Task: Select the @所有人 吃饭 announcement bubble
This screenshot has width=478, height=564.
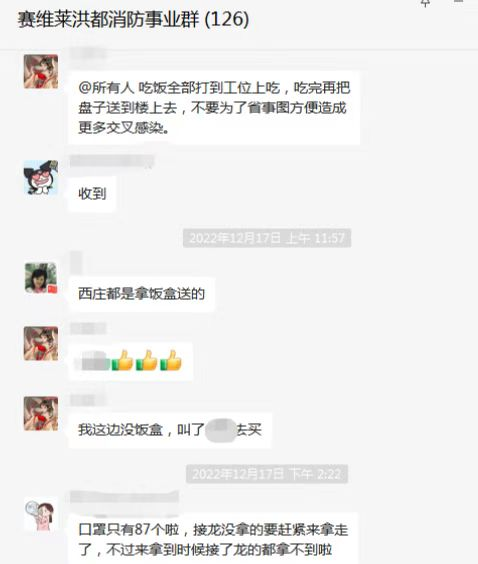Action: 214,108
